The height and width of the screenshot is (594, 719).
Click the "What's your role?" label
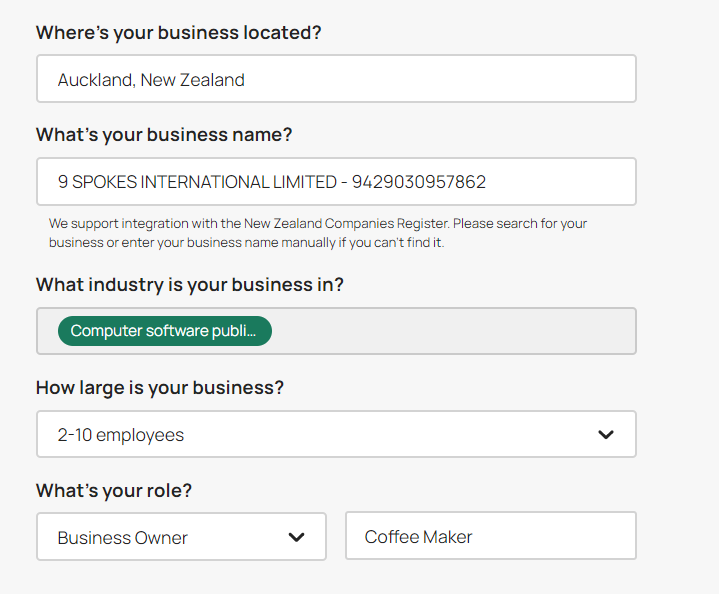[x=114, y=491]
